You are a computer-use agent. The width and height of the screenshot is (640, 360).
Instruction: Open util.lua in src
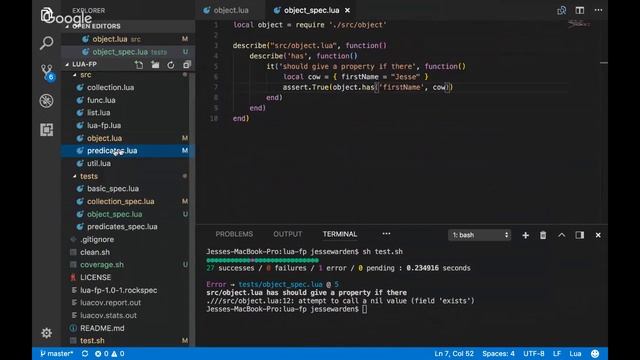(99, 163)
